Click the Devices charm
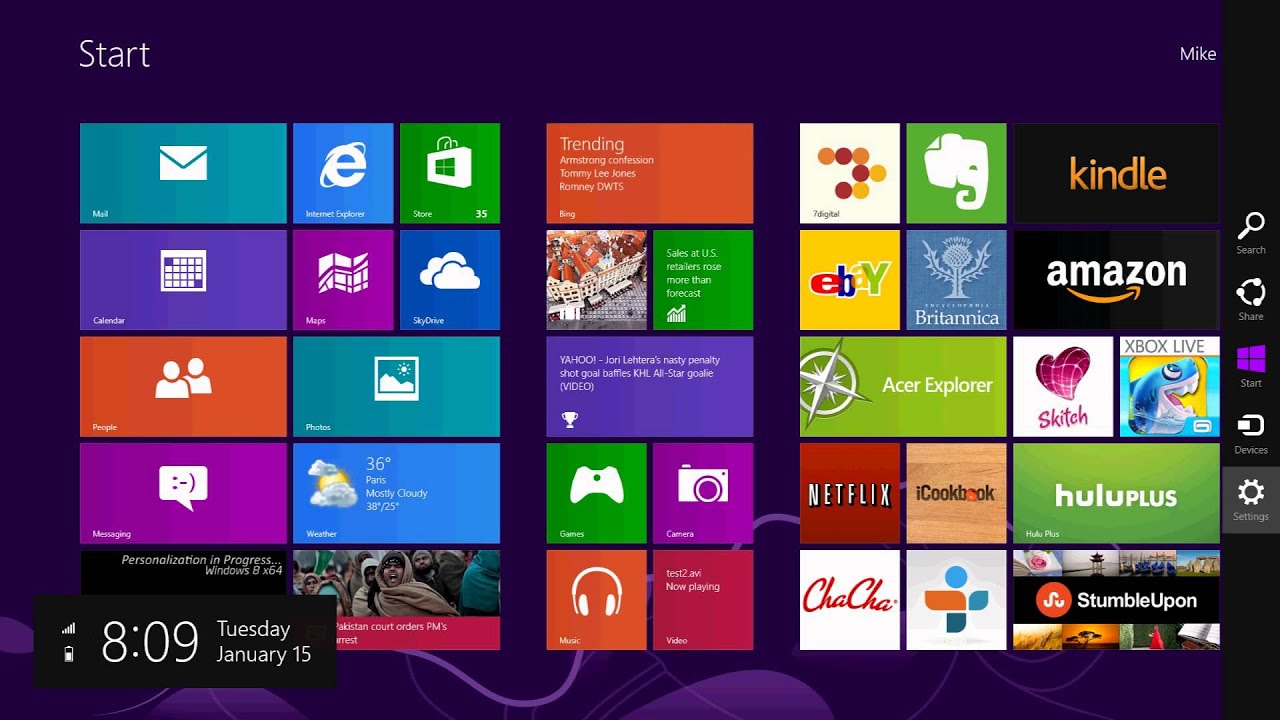 1251,434
